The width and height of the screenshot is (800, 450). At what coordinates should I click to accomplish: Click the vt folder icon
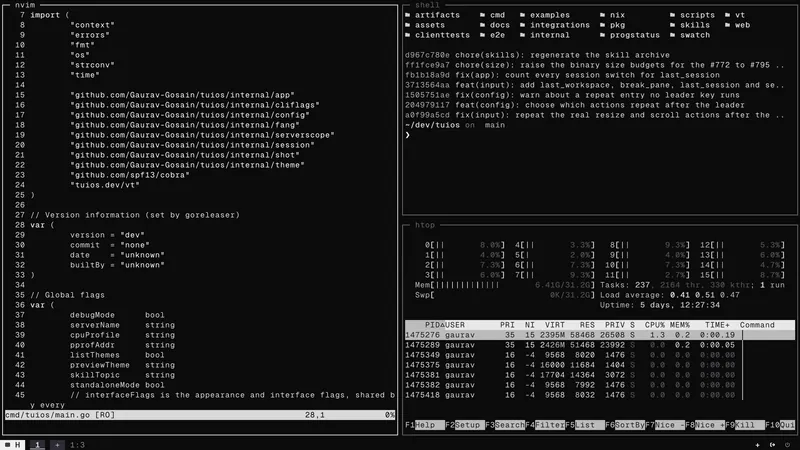[x=728, y=15]
